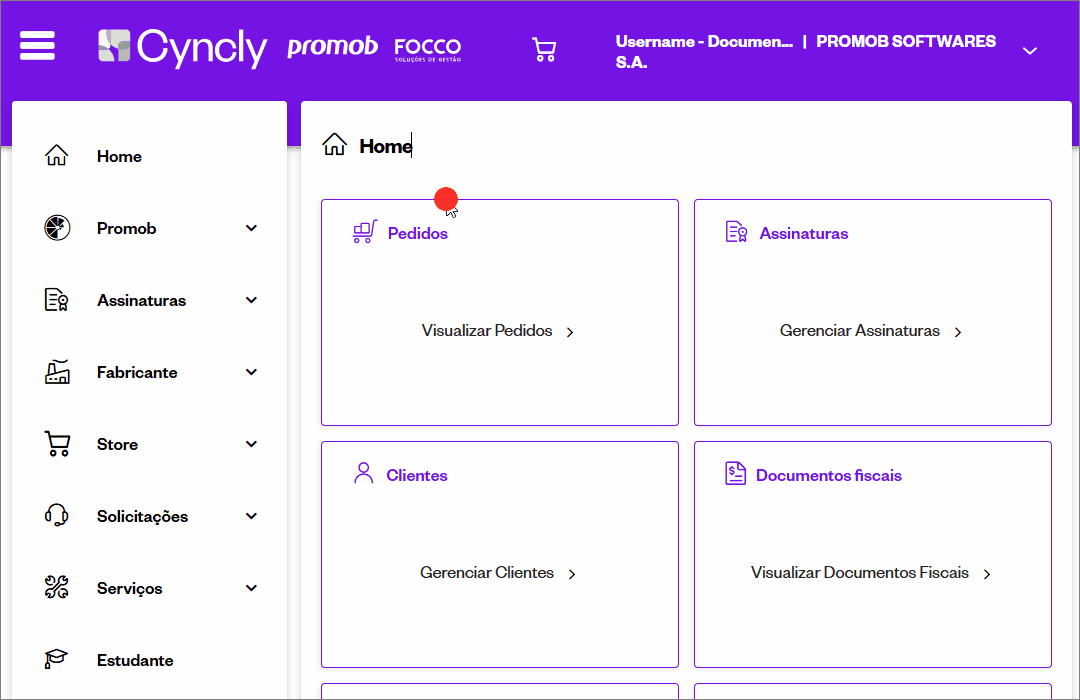Open the hamburger menu icon
The image size is (1080, 700).
coord(37,46)
